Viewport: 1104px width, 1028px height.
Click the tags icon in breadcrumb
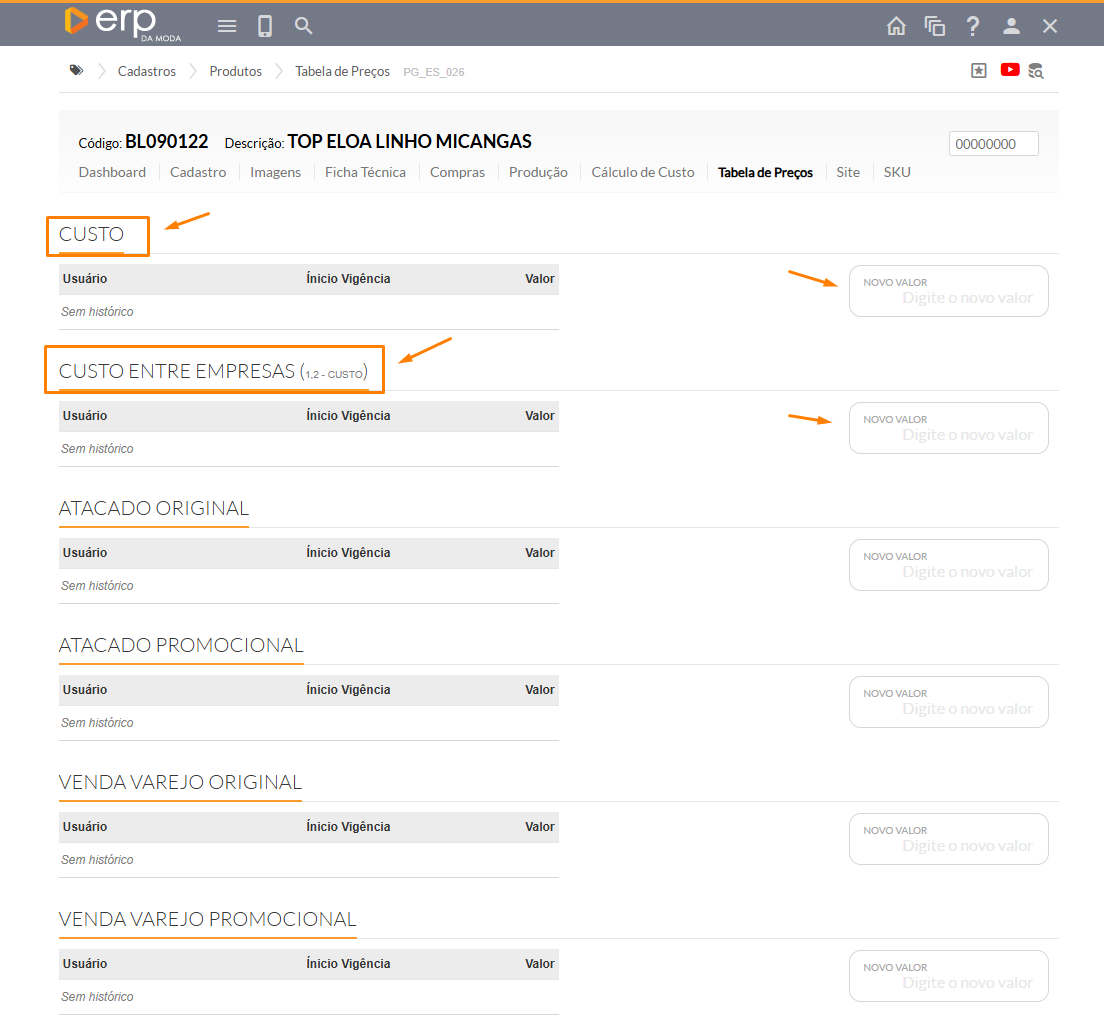tap(76, 71)
